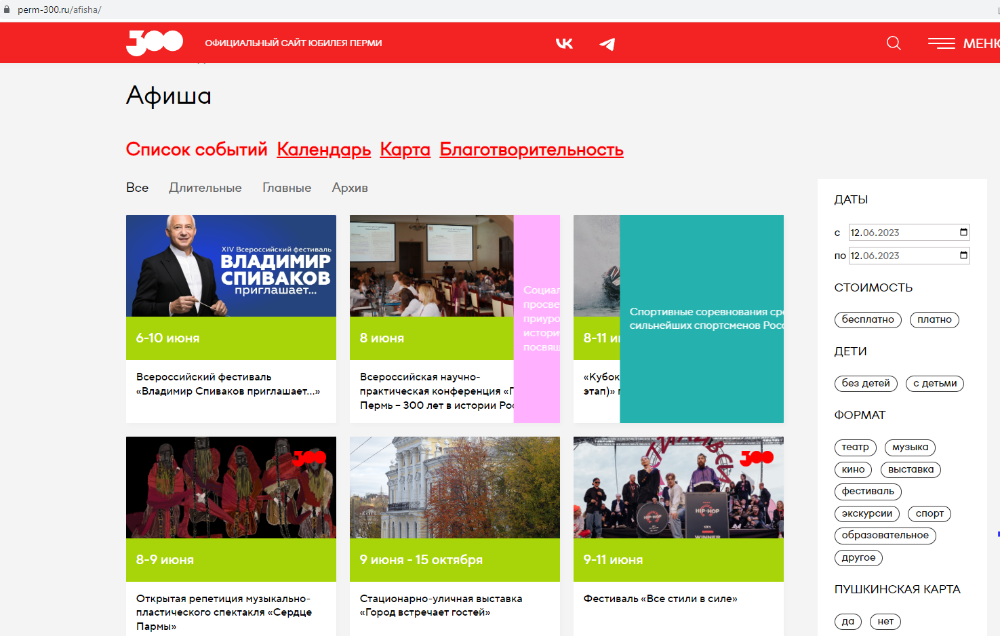Screen dimensions: 1000x636
Task: Toggle the бесплатно cost filter
Action: click(x=868, y=320)
